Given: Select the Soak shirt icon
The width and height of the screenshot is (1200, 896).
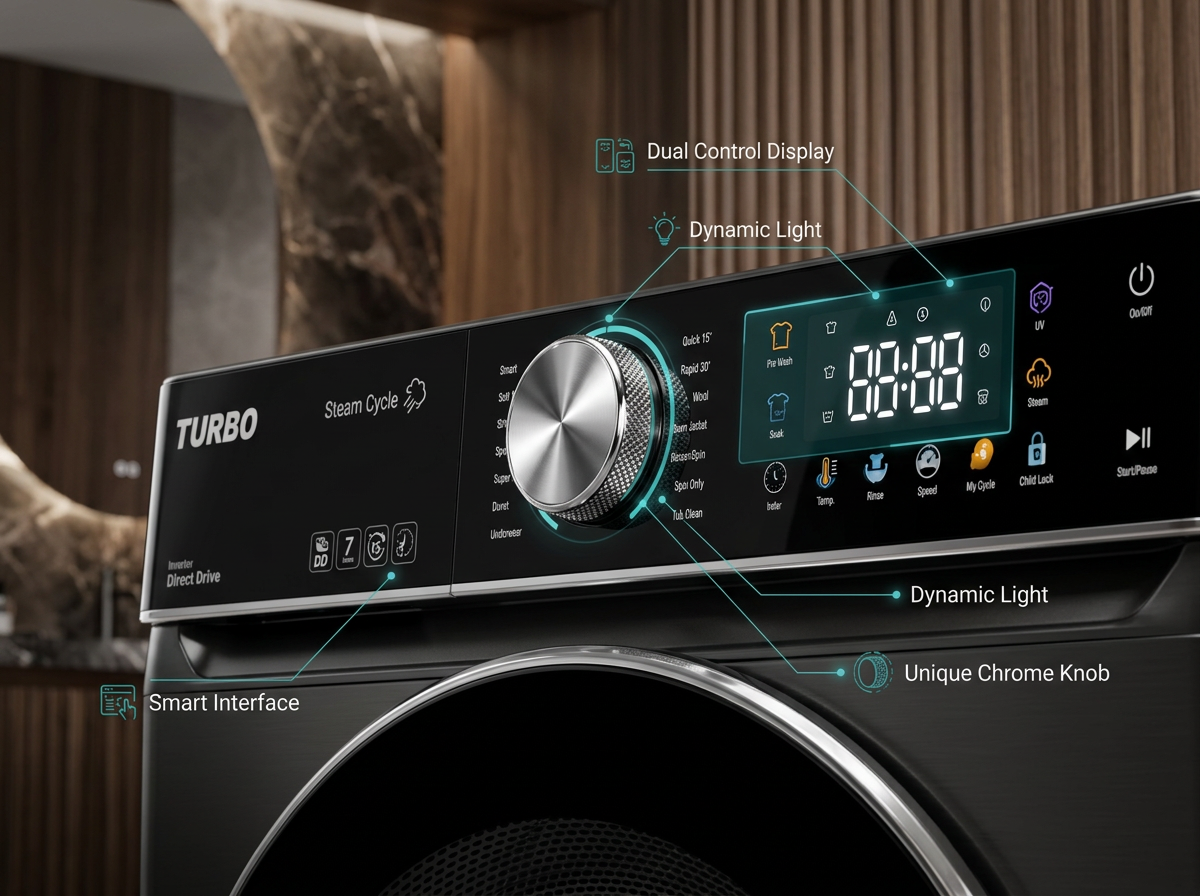Looking at the screenshot, I should 778,407.
